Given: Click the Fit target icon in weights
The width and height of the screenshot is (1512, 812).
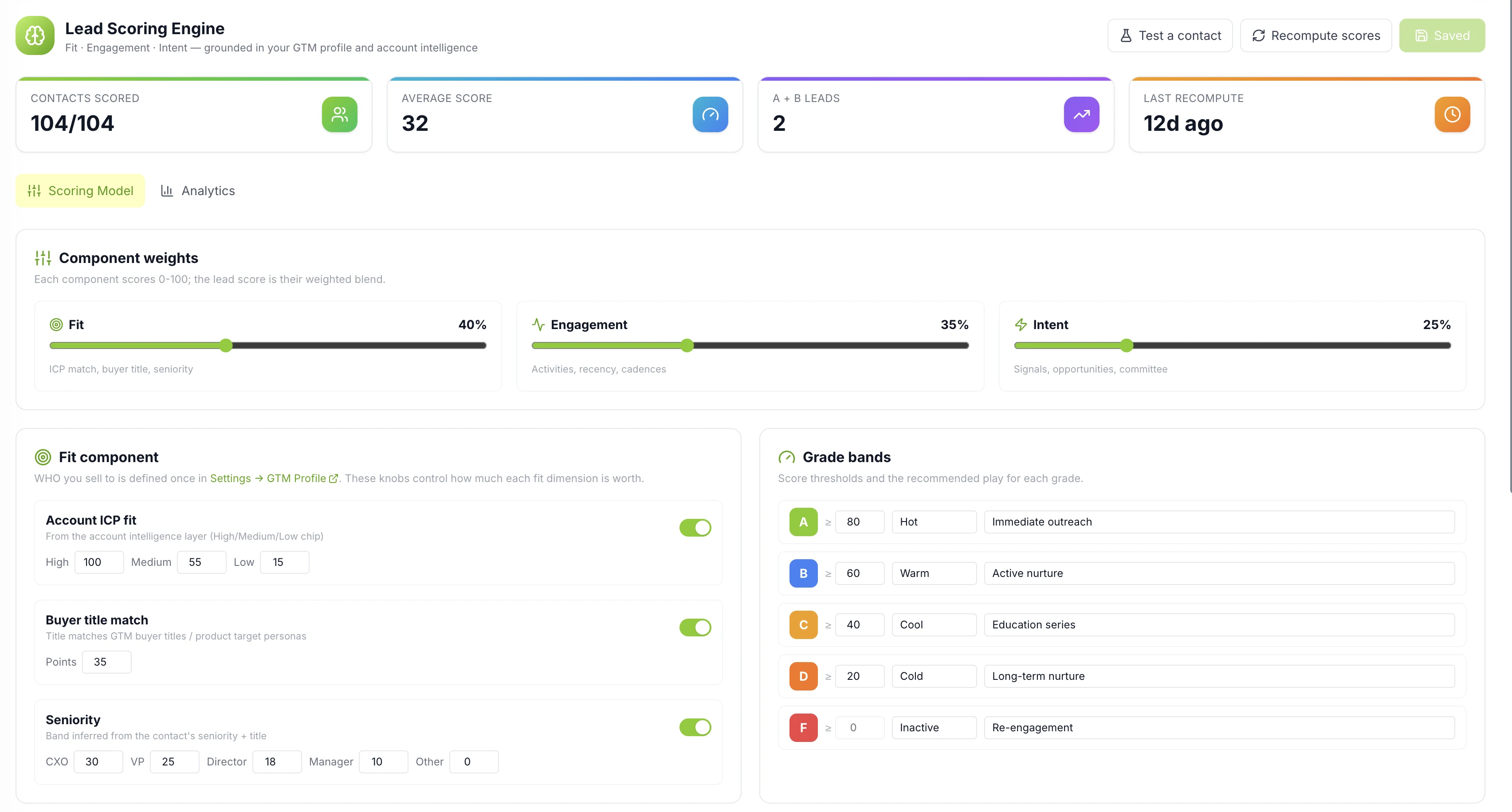Looking at the screenshot, I should (56, 325).
